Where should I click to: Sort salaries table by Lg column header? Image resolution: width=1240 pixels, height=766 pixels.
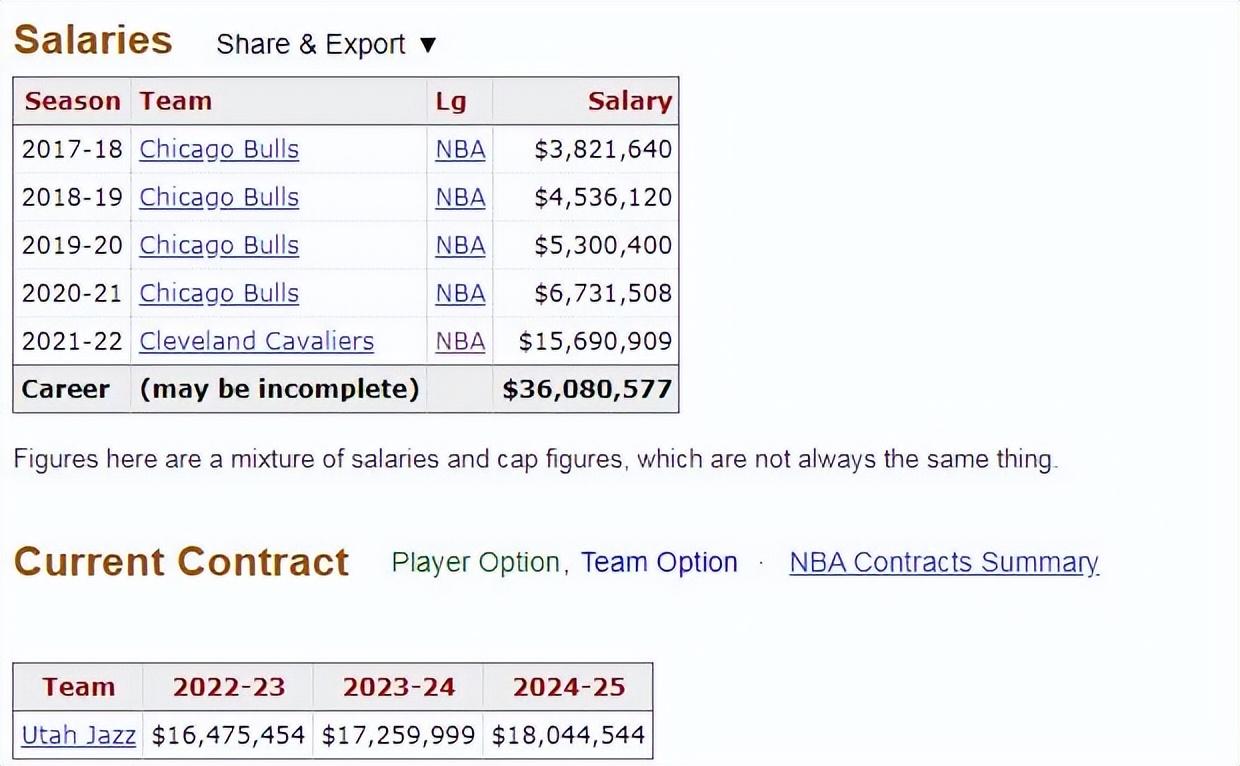(x=460, y=101)
